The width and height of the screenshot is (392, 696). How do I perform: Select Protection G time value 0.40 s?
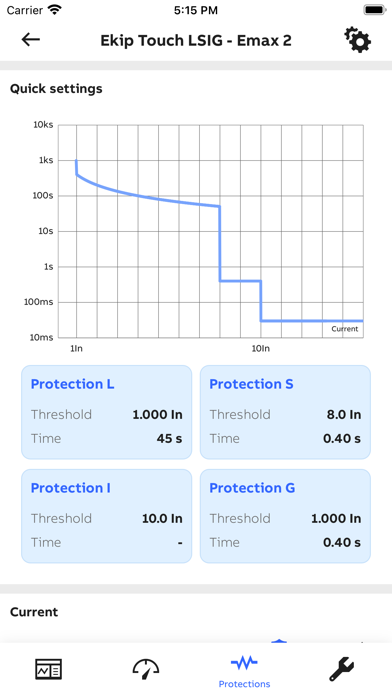click(342, 542)
